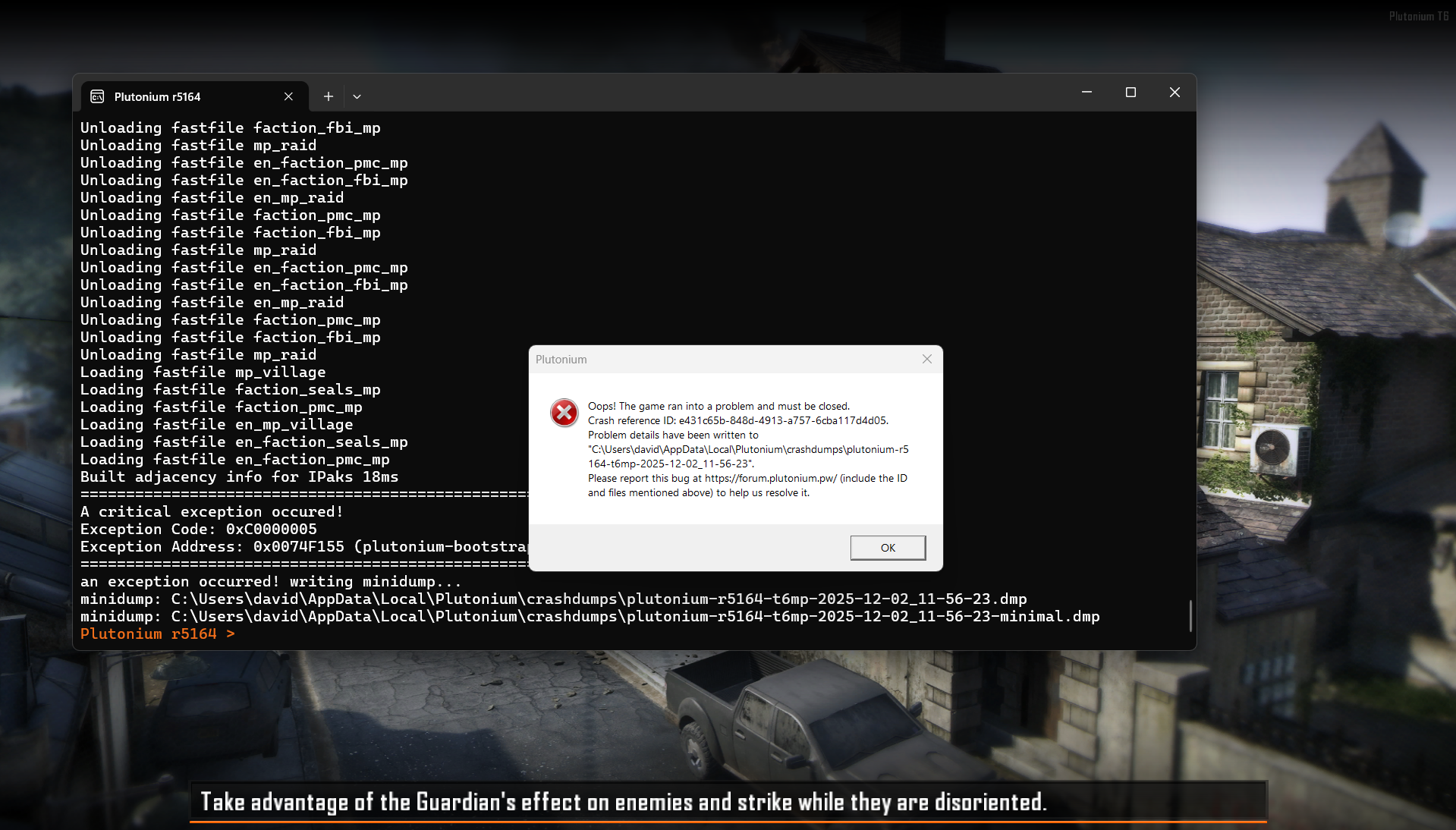
Task: Expand the terminal profile dropdown chevron
Action: 357,96
